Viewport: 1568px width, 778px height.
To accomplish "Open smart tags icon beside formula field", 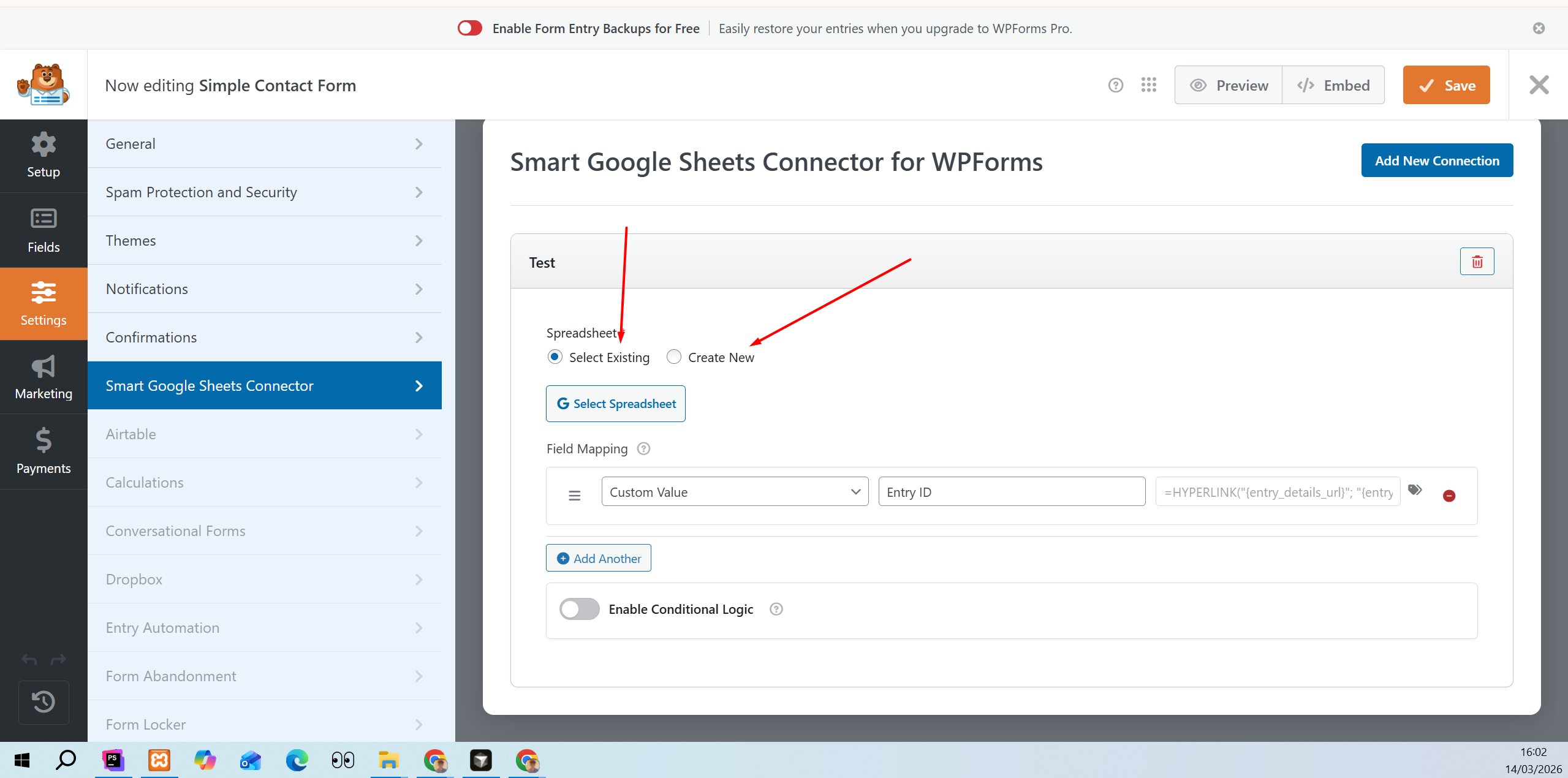I will (1415, 489).
